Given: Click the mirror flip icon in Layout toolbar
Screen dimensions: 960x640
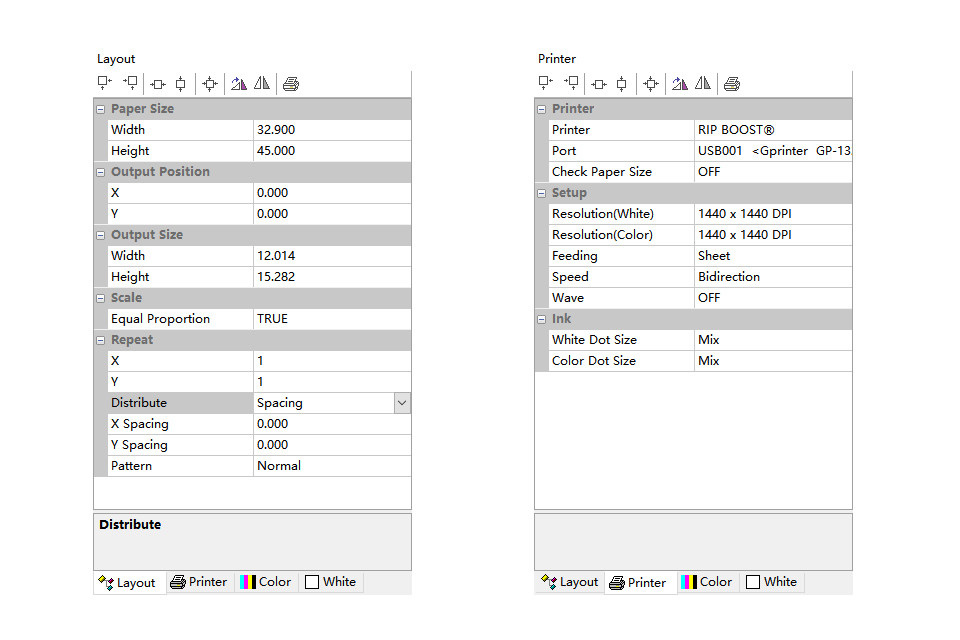Looking at the screenshot, I should point(262,84).
